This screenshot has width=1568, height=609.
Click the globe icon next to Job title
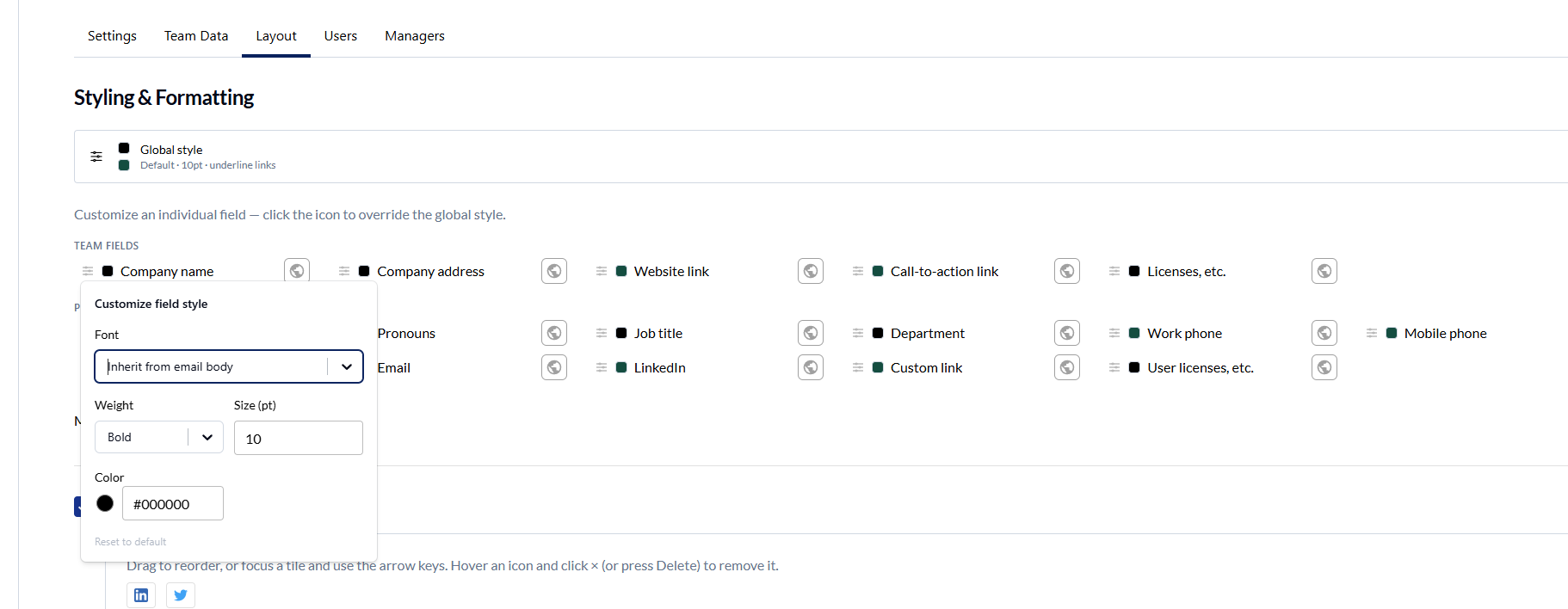(811, 333)
